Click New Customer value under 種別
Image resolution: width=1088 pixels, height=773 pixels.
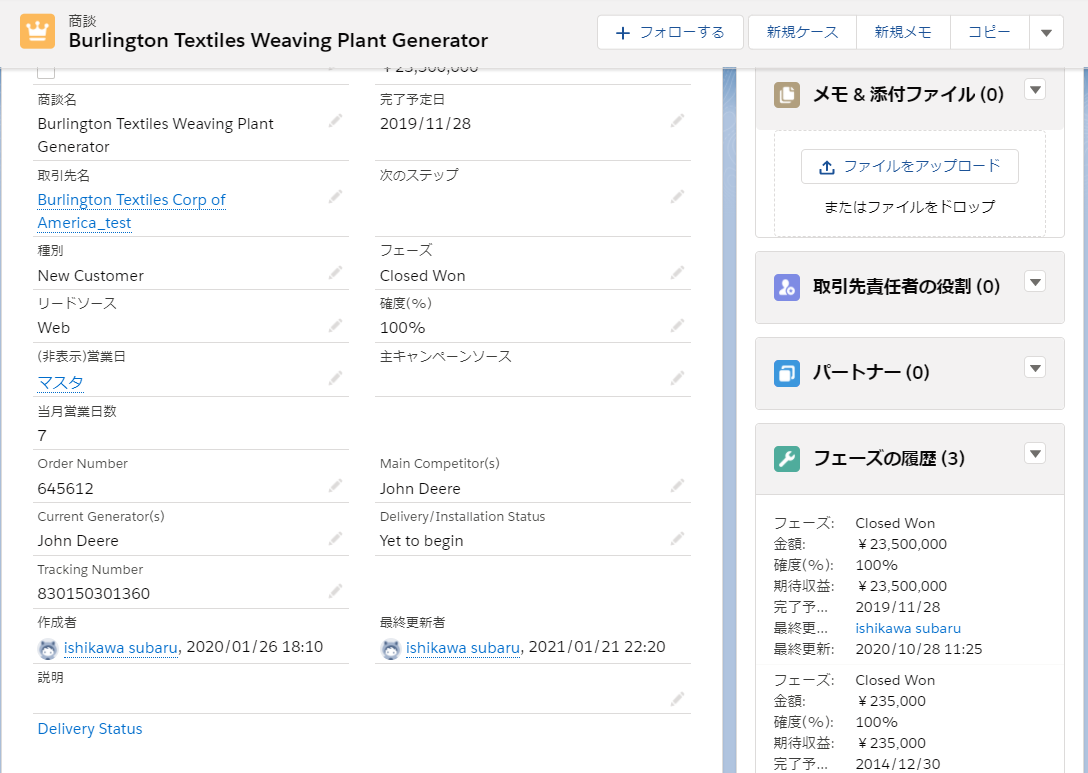tap(91, 275)
